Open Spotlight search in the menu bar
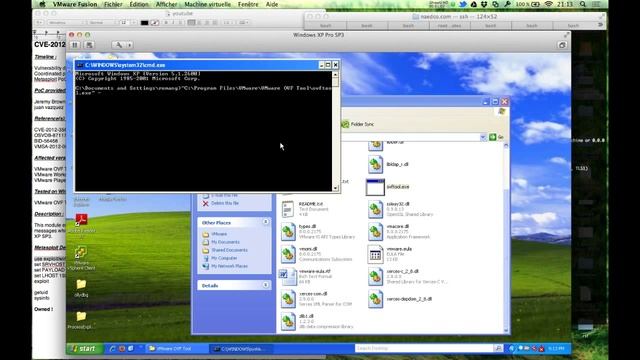 pos(583,4)
